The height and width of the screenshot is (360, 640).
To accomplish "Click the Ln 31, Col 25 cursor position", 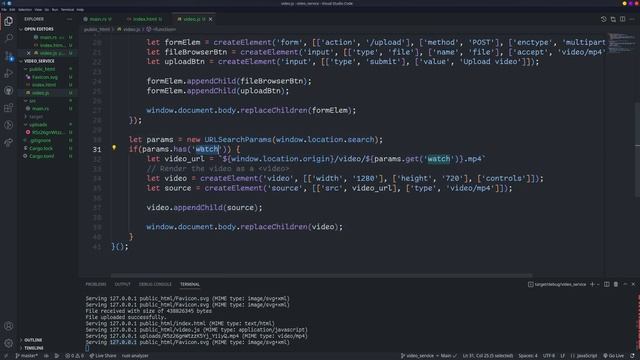I will click(488, 356).
